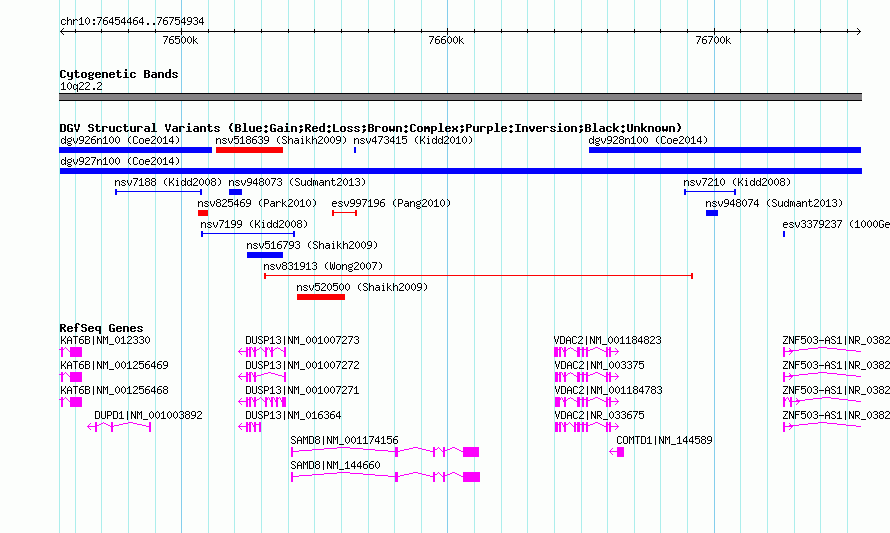This screenshot has width=890, height=533.
Task: Click the DGV Structural Variants track title
Action: [x=371, y=128]
